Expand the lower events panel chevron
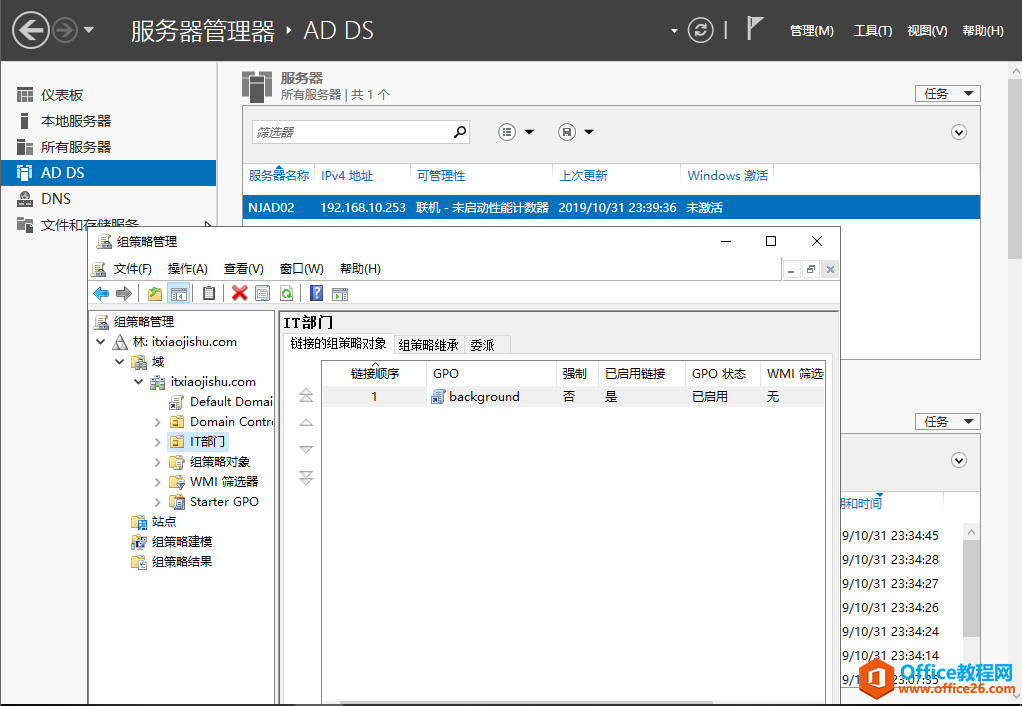The image size is (1022, 706). 959,460
